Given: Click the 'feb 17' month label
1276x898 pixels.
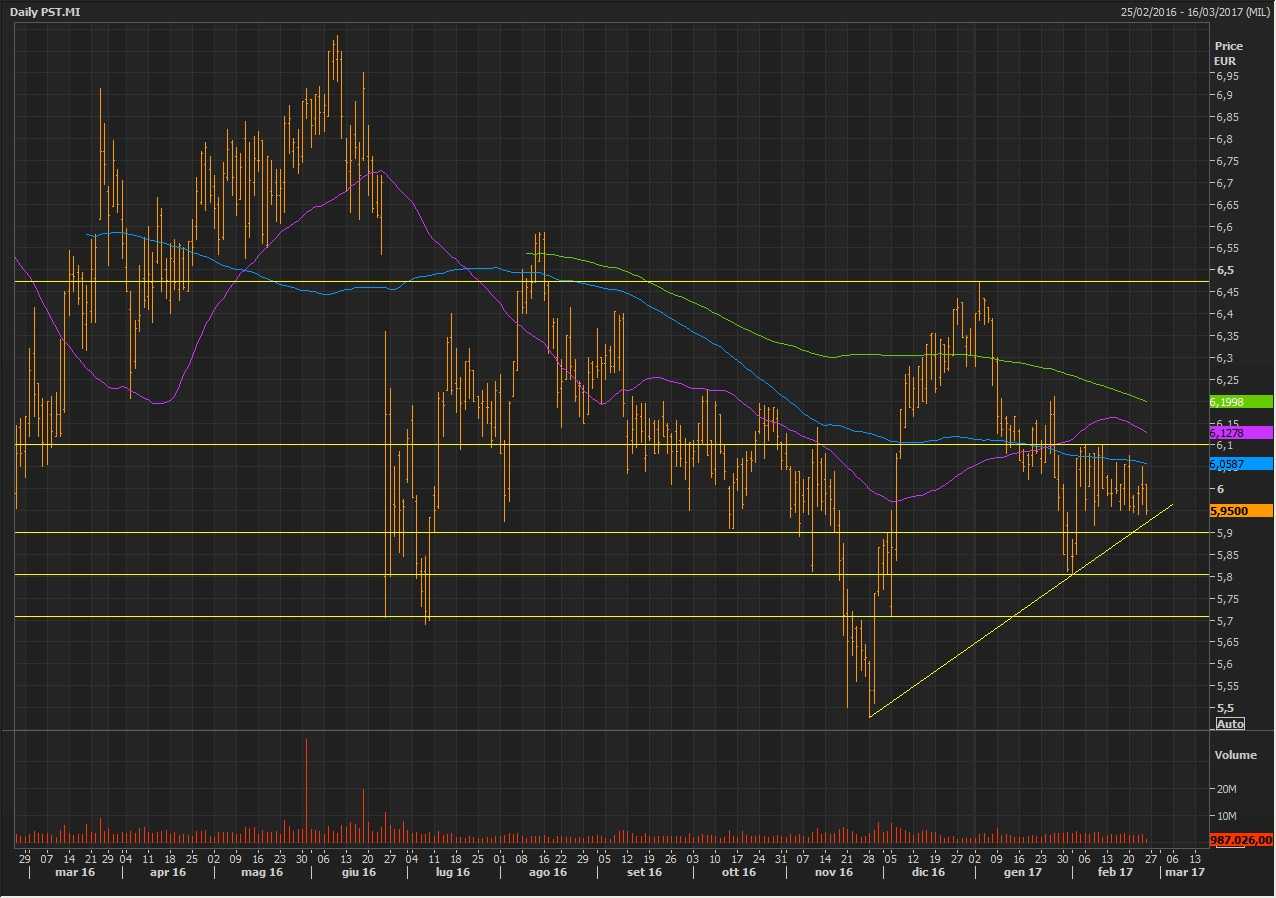Looking at the screenshot, I should click(x=1117, y=873).
